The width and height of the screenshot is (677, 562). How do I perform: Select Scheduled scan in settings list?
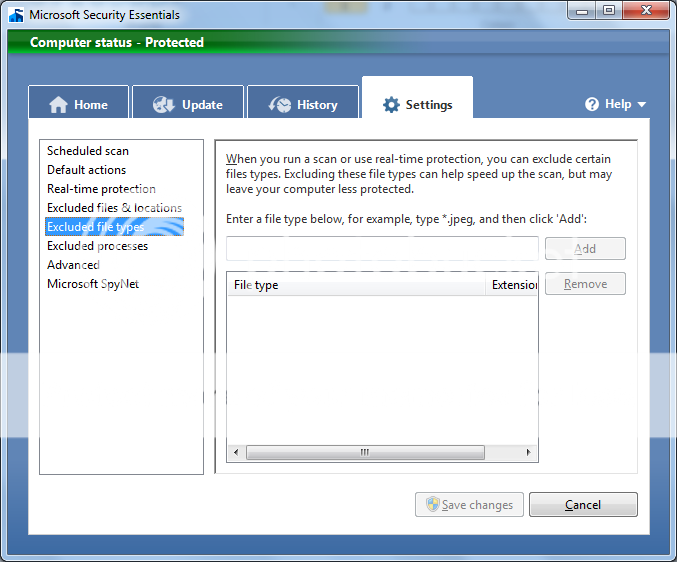click(88, 151)
